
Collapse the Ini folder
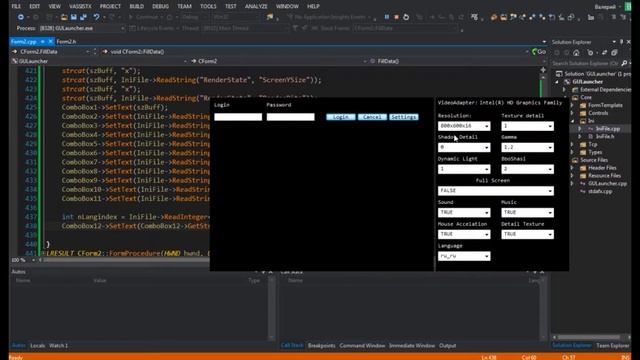pyautogui.click(x=572, y=121)
